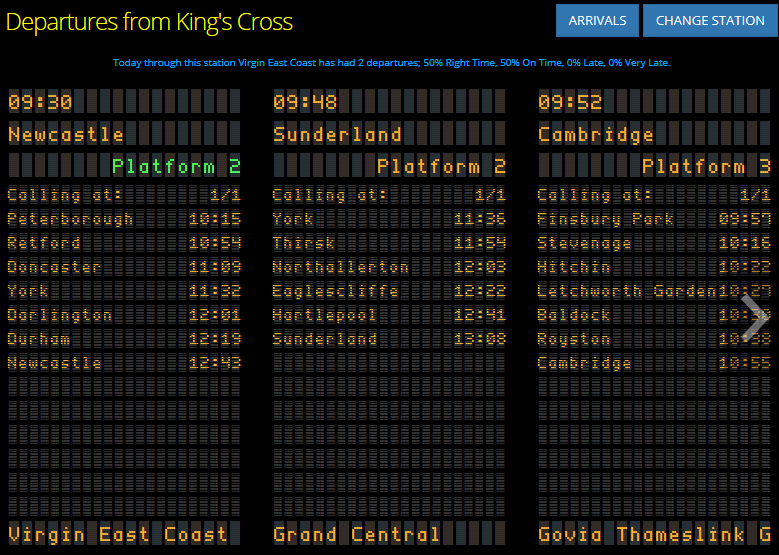
Task: Select Peterborough 10:15 calling point
Action: click(x=124, y=219)
